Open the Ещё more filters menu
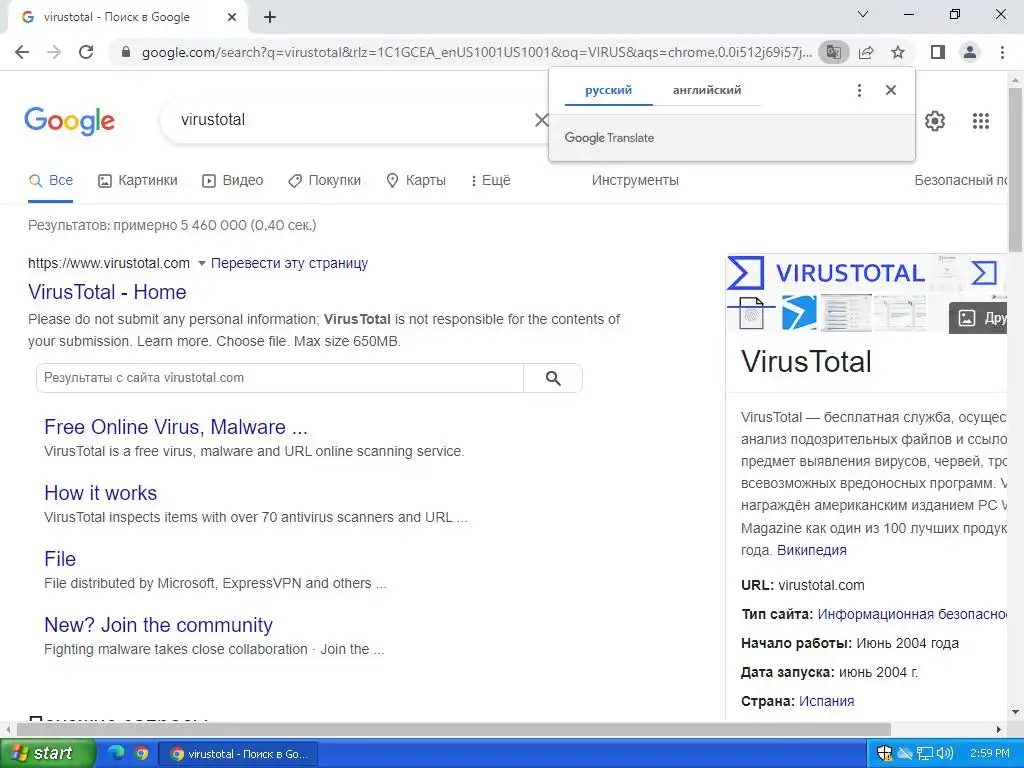 click(490, 181)
